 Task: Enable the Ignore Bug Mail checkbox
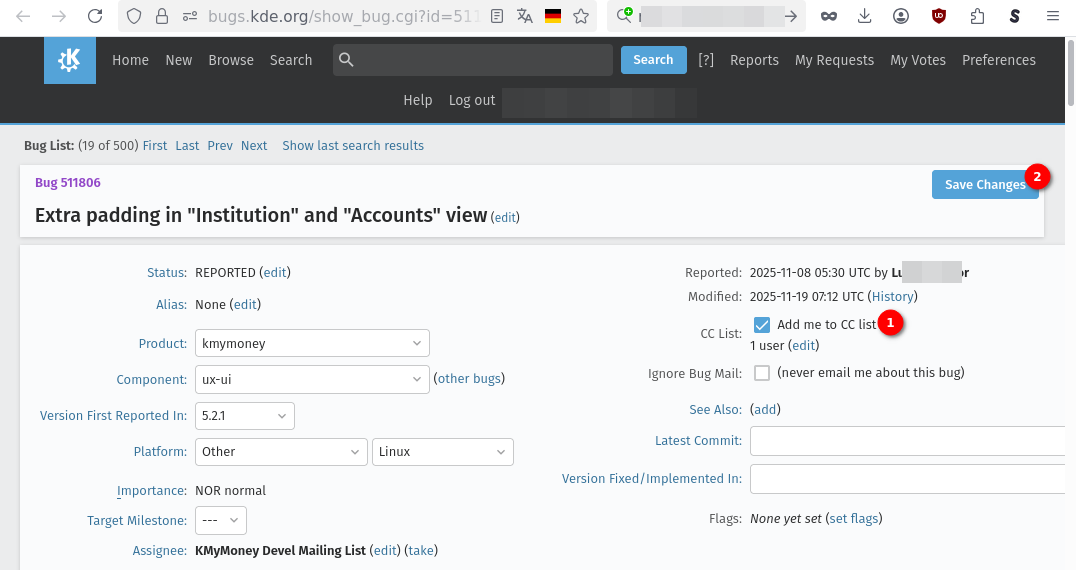(x=762, y=373)
